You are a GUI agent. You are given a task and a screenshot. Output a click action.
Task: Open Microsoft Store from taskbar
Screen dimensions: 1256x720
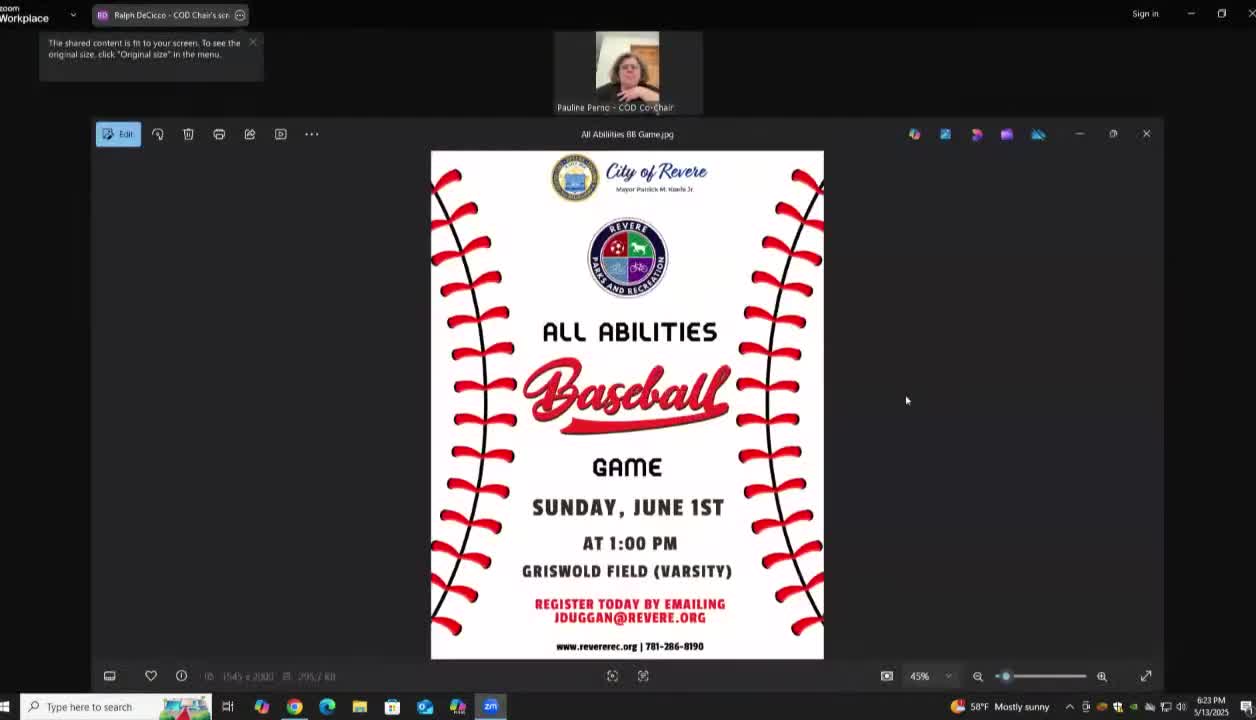coord(392,707)
